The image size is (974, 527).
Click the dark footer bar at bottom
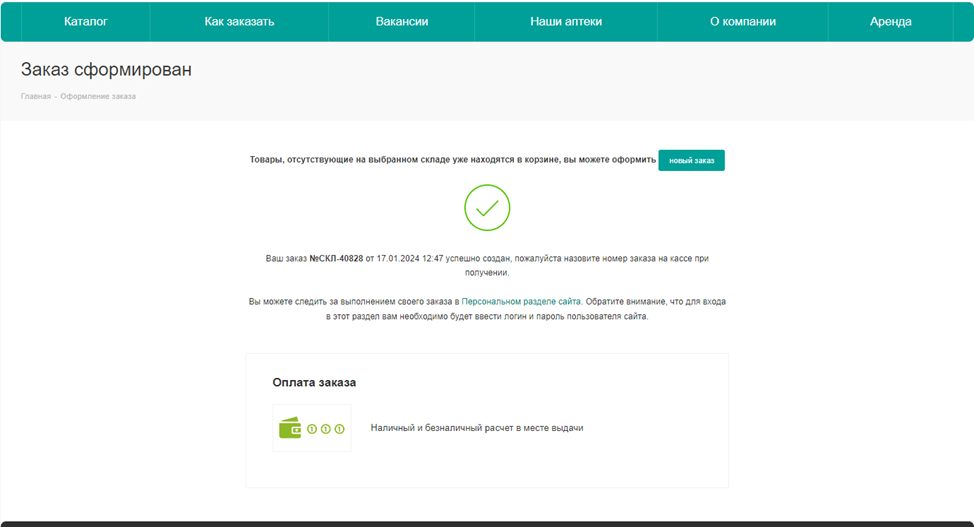(487, 523)
